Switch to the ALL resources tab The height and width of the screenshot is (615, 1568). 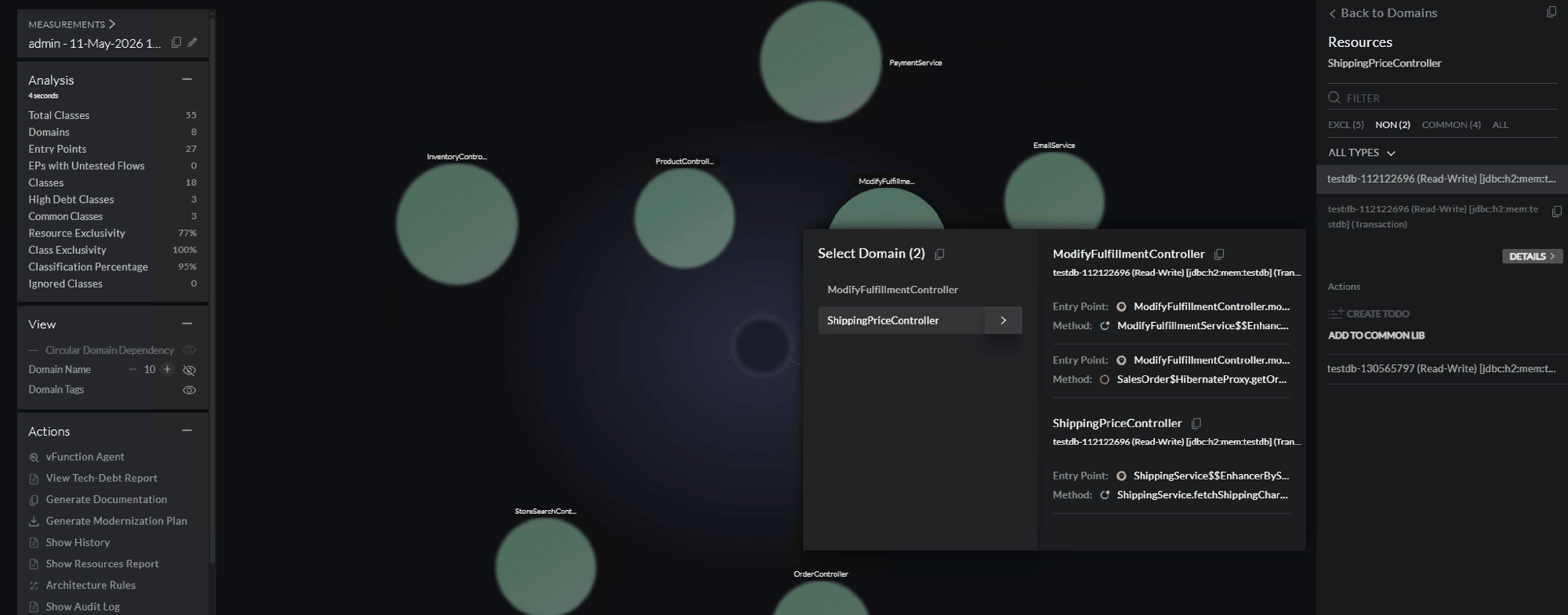(x=1500, y=125)
